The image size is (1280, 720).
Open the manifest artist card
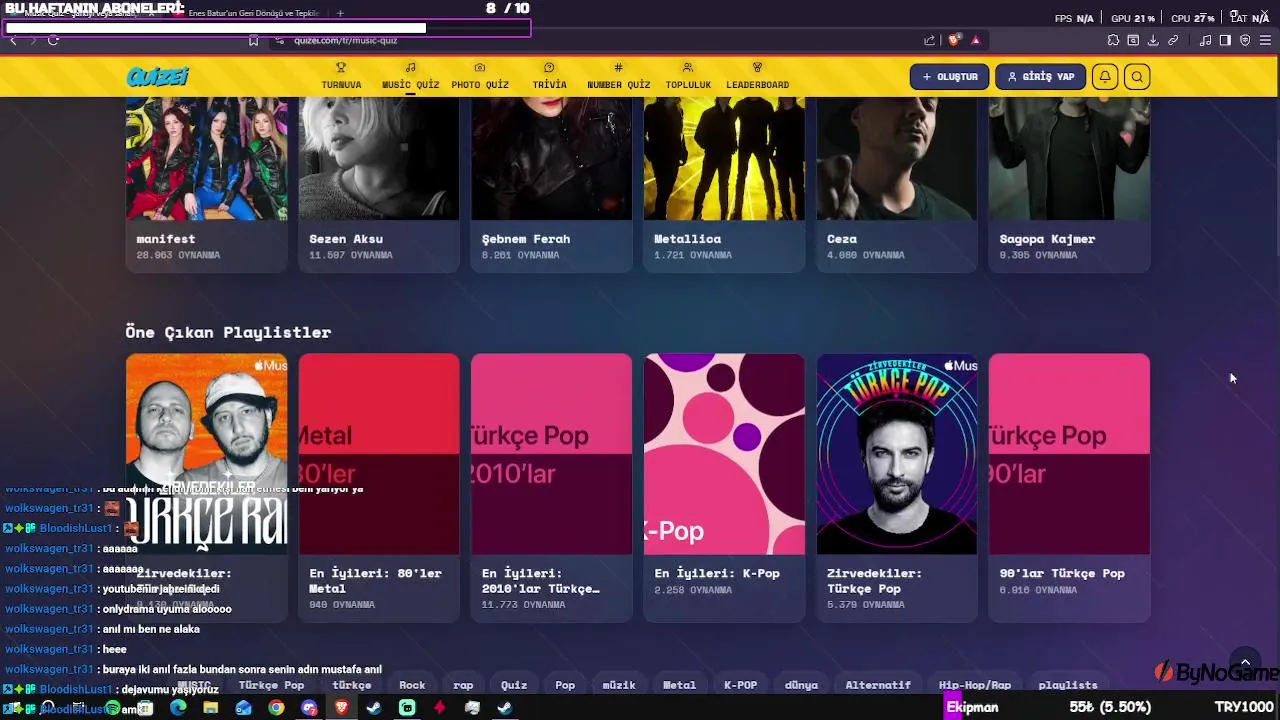click(x=206, y=185)
